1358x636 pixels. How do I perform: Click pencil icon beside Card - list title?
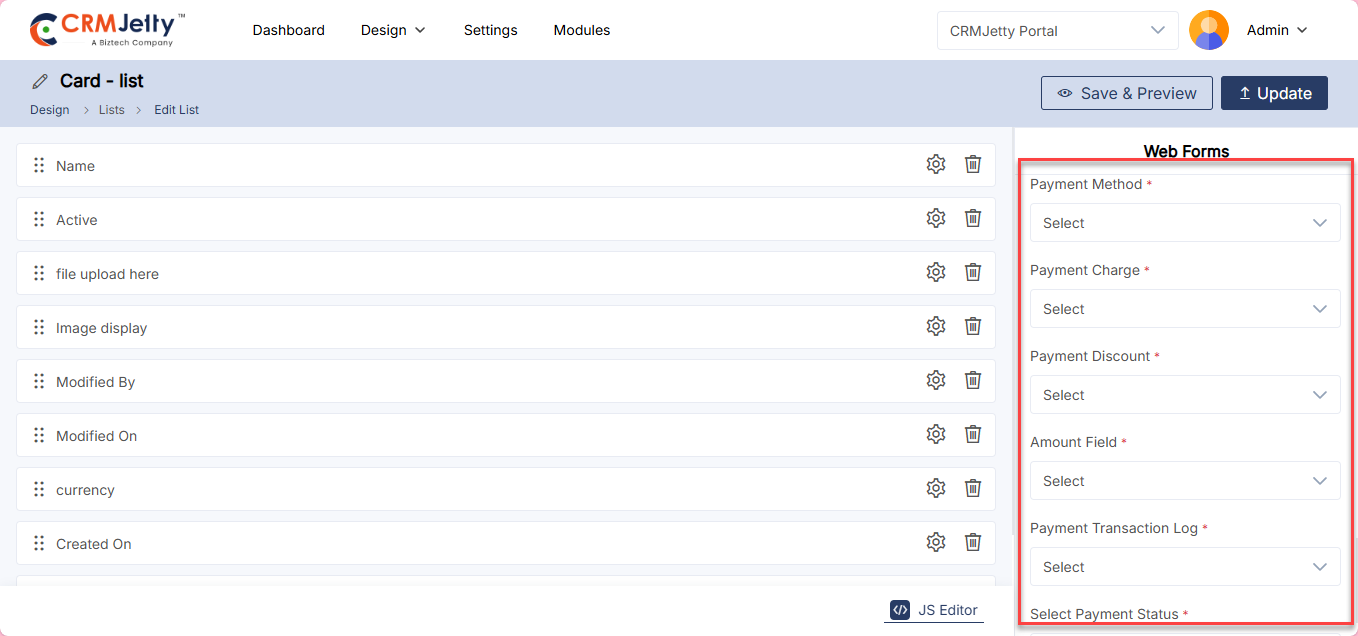point(40,81)
